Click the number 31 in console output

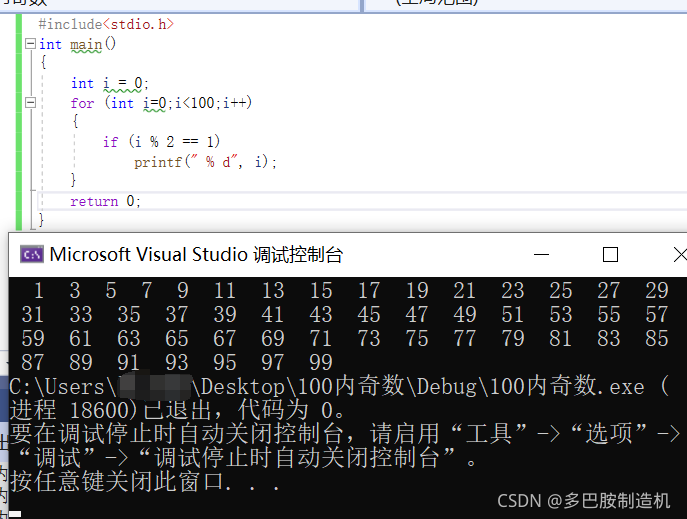click(x=33, y=315)
